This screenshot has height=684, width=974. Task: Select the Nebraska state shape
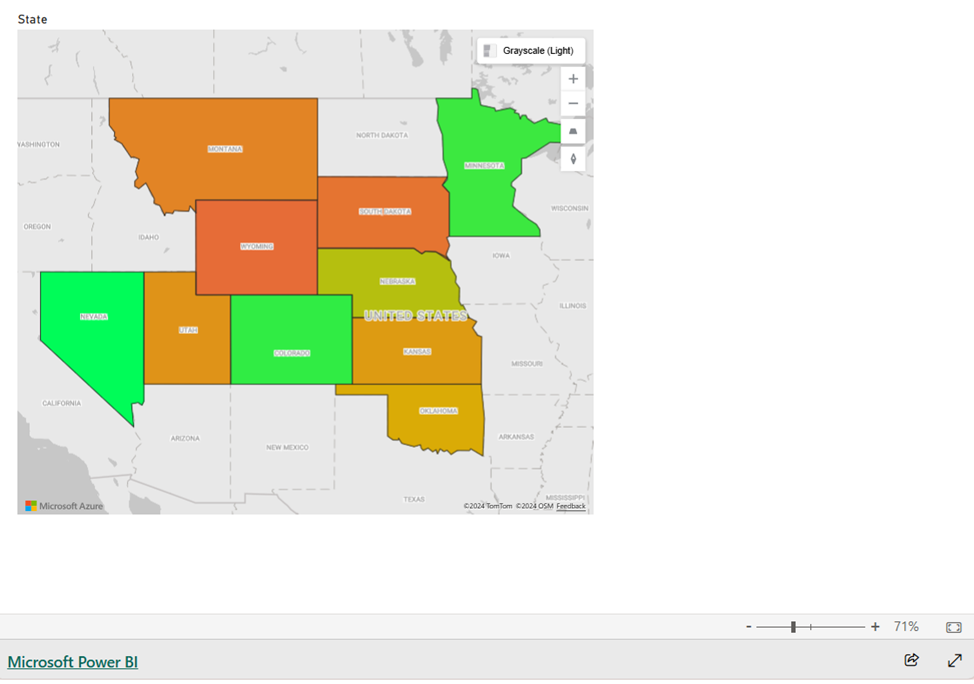(398, 281)
